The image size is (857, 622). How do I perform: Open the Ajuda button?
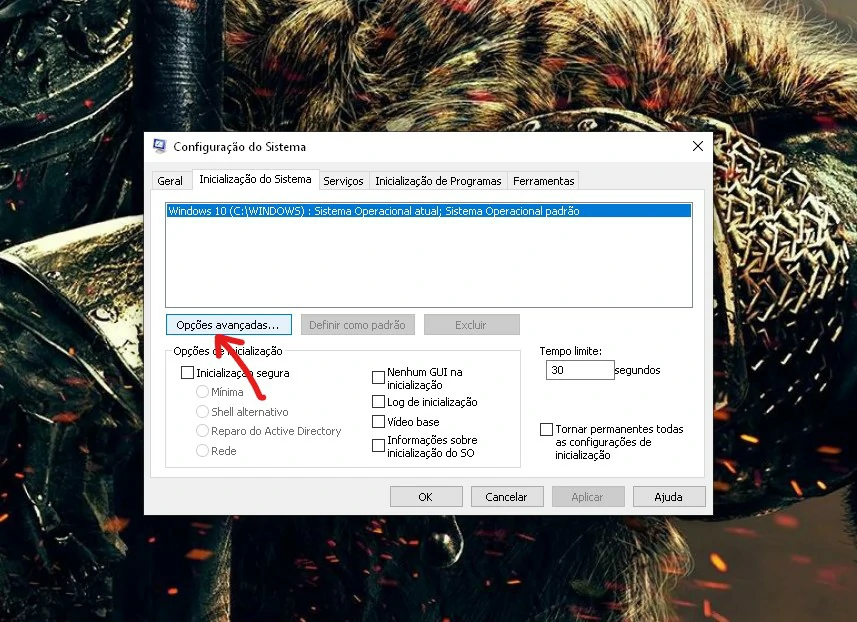click(669, 497)
